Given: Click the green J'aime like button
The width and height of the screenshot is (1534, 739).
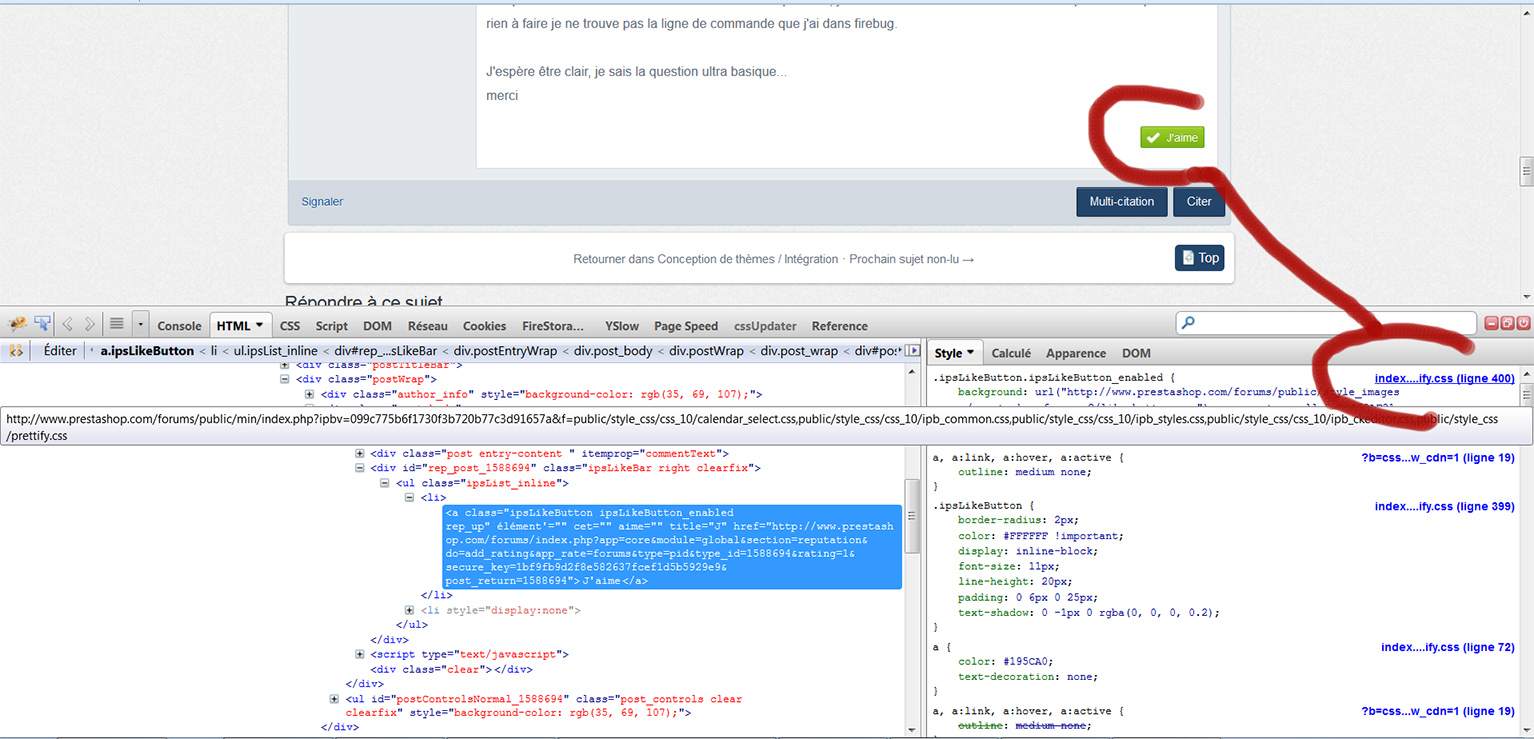Looking at the screenshot, I should (1172, 138).
